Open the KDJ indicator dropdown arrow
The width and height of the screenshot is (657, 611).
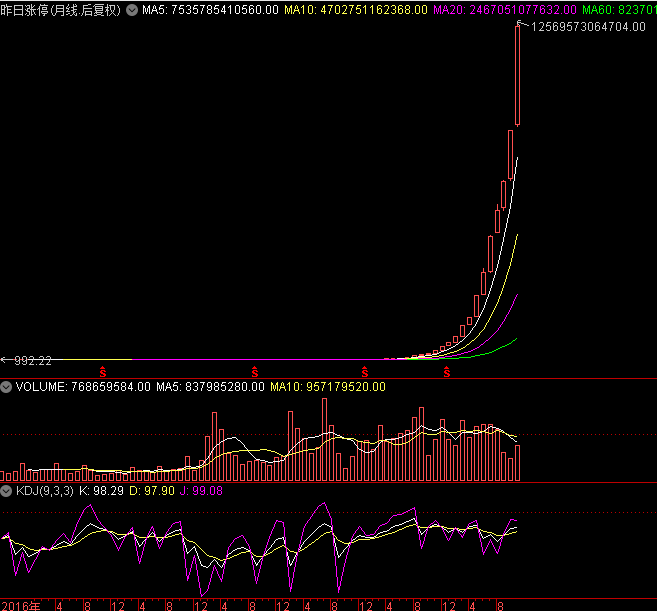(x=6, y=491)
